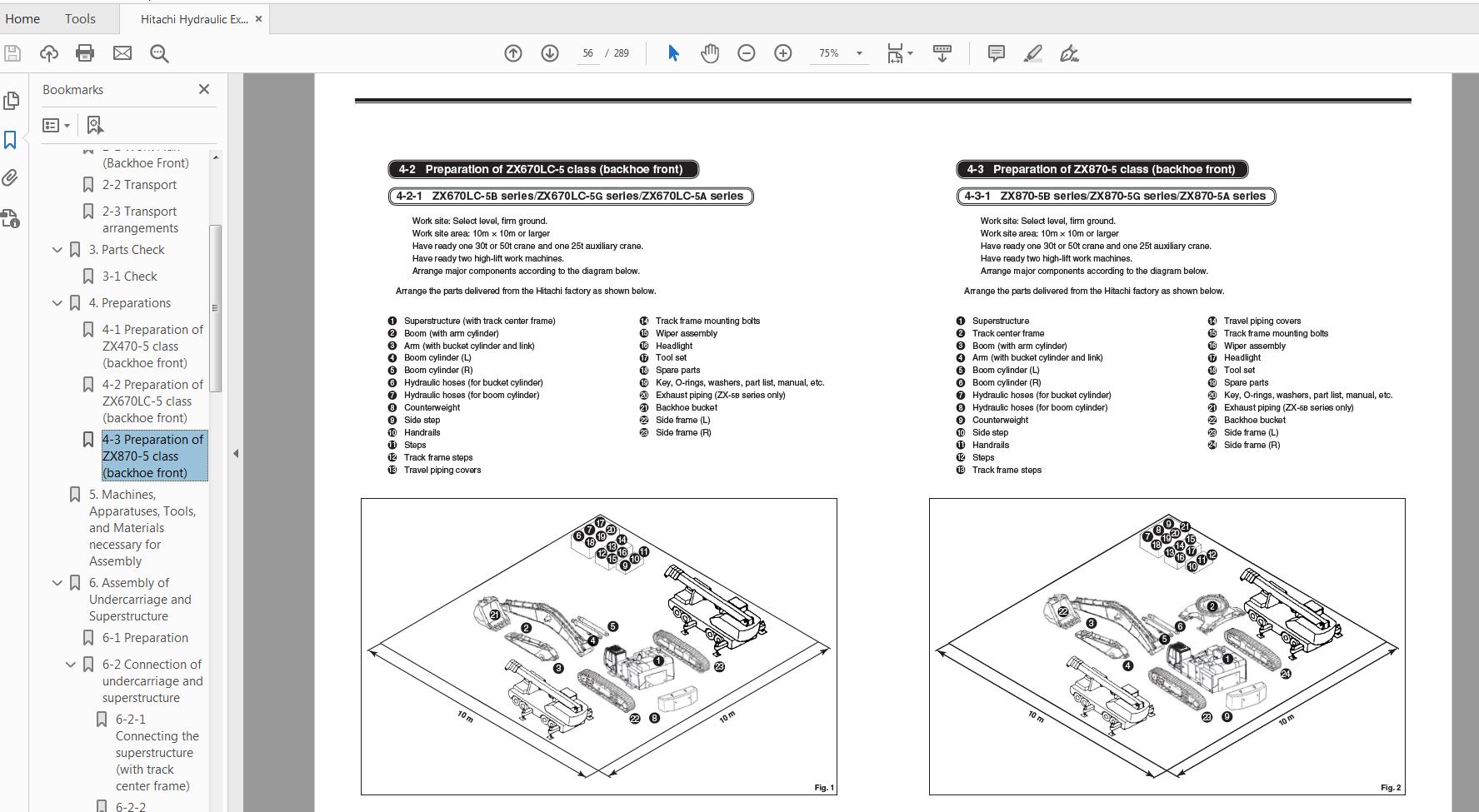Viewport: 1479px width, 812px height.
Task: Select the Highlight text tool
Action: (x=1033, y=53)
